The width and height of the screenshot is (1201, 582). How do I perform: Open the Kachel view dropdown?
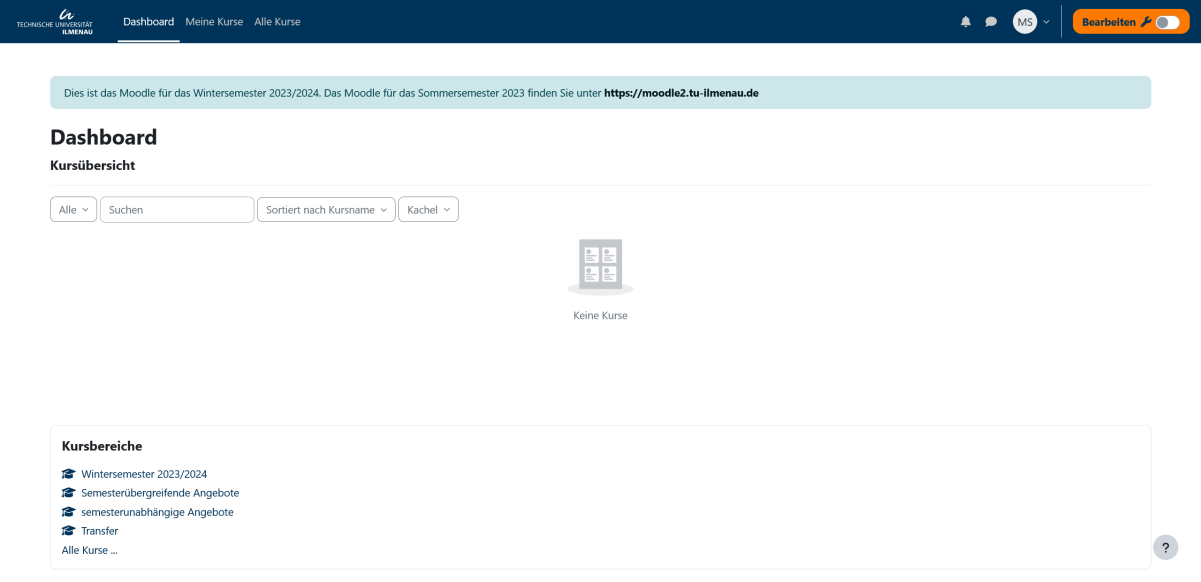pyautogui.click(x=428, y=209)
